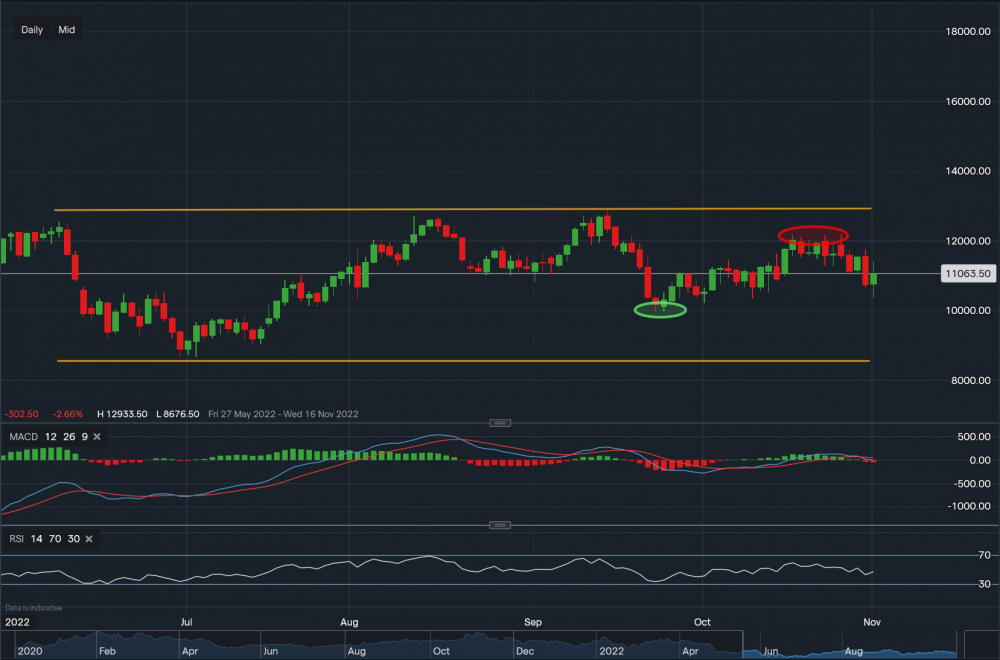Grab the resize handle above MACD panel
Screen dimensions: 1000x660
(x=501, y=423)
